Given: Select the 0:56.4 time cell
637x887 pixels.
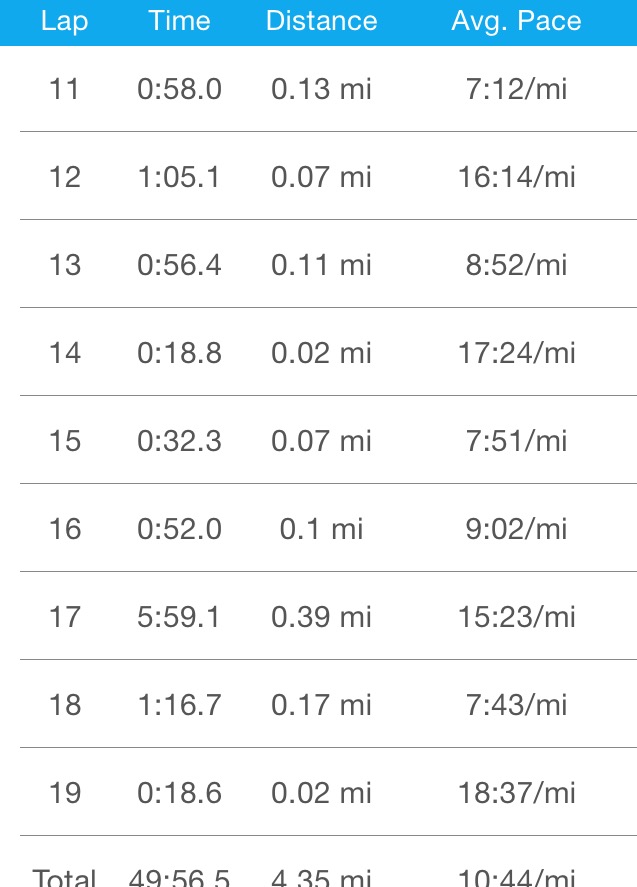Looking at the screenshot, I should (x=179, y=265).
